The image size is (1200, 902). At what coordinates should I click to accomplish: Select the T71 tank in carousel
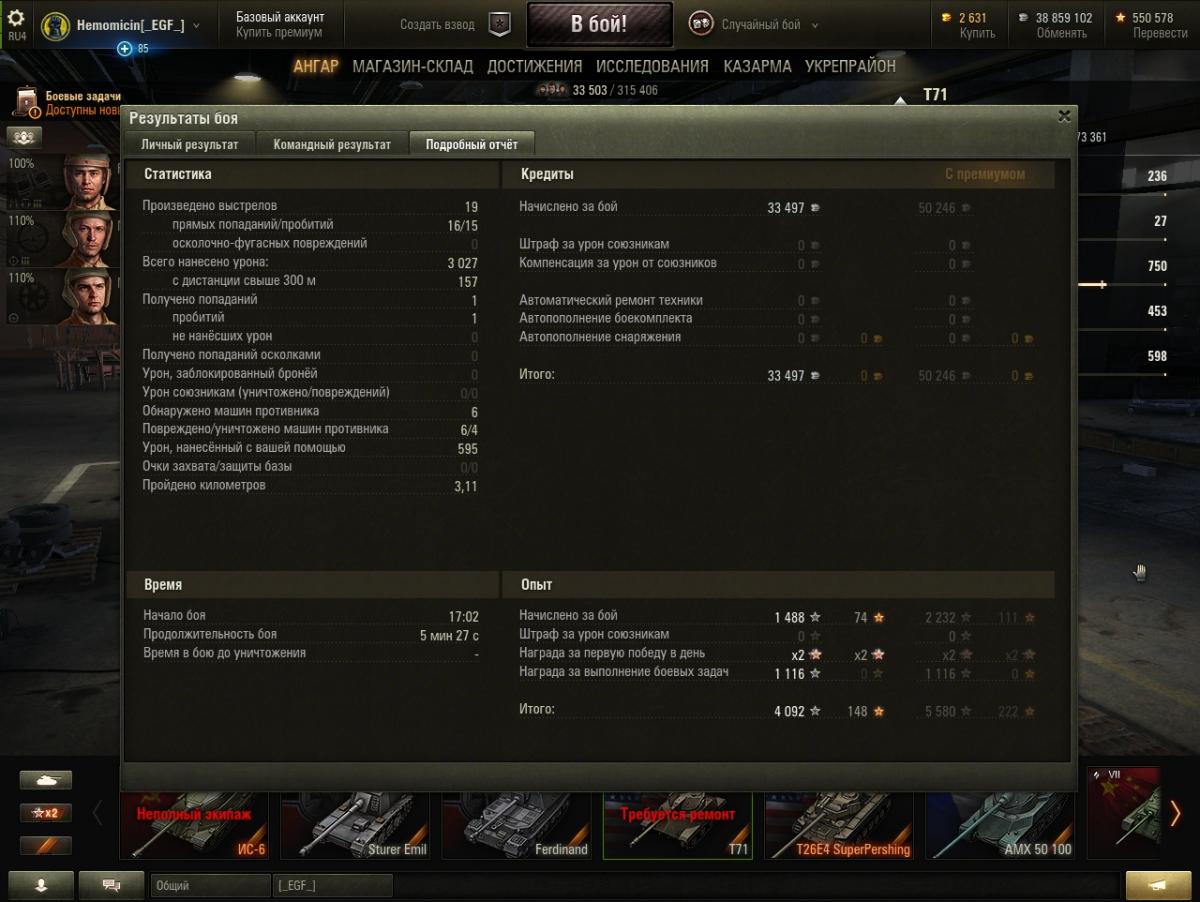click(678, 826)
